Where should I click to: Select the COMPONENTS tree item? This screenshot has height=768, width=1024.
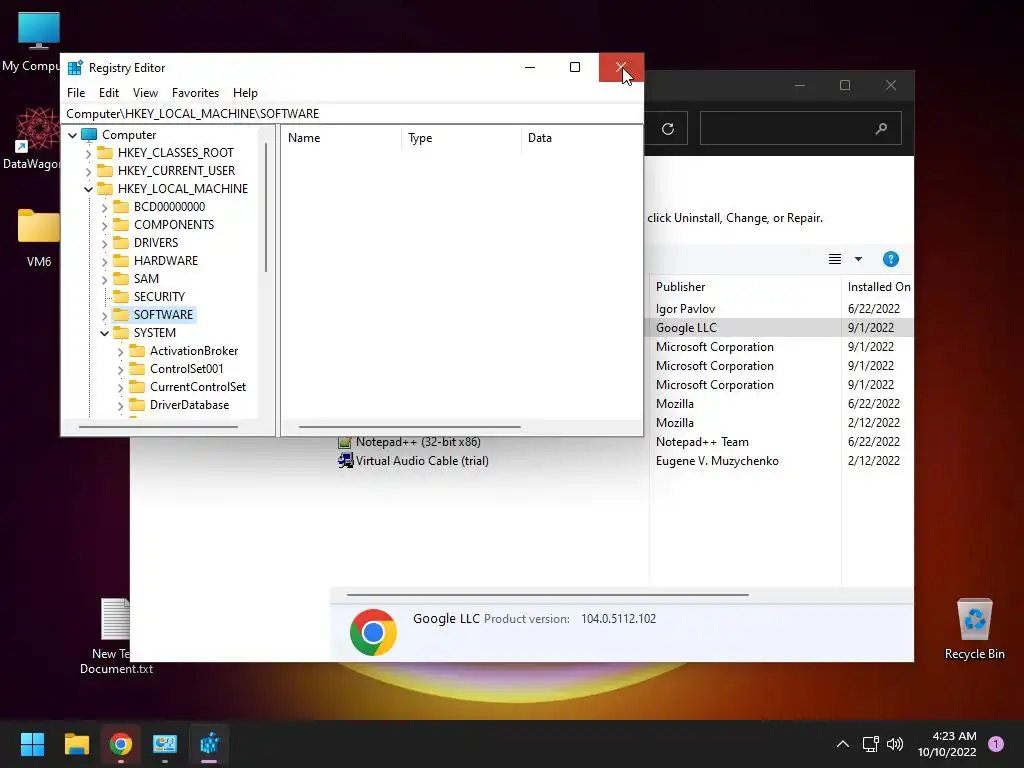click(x=174, y=225)
